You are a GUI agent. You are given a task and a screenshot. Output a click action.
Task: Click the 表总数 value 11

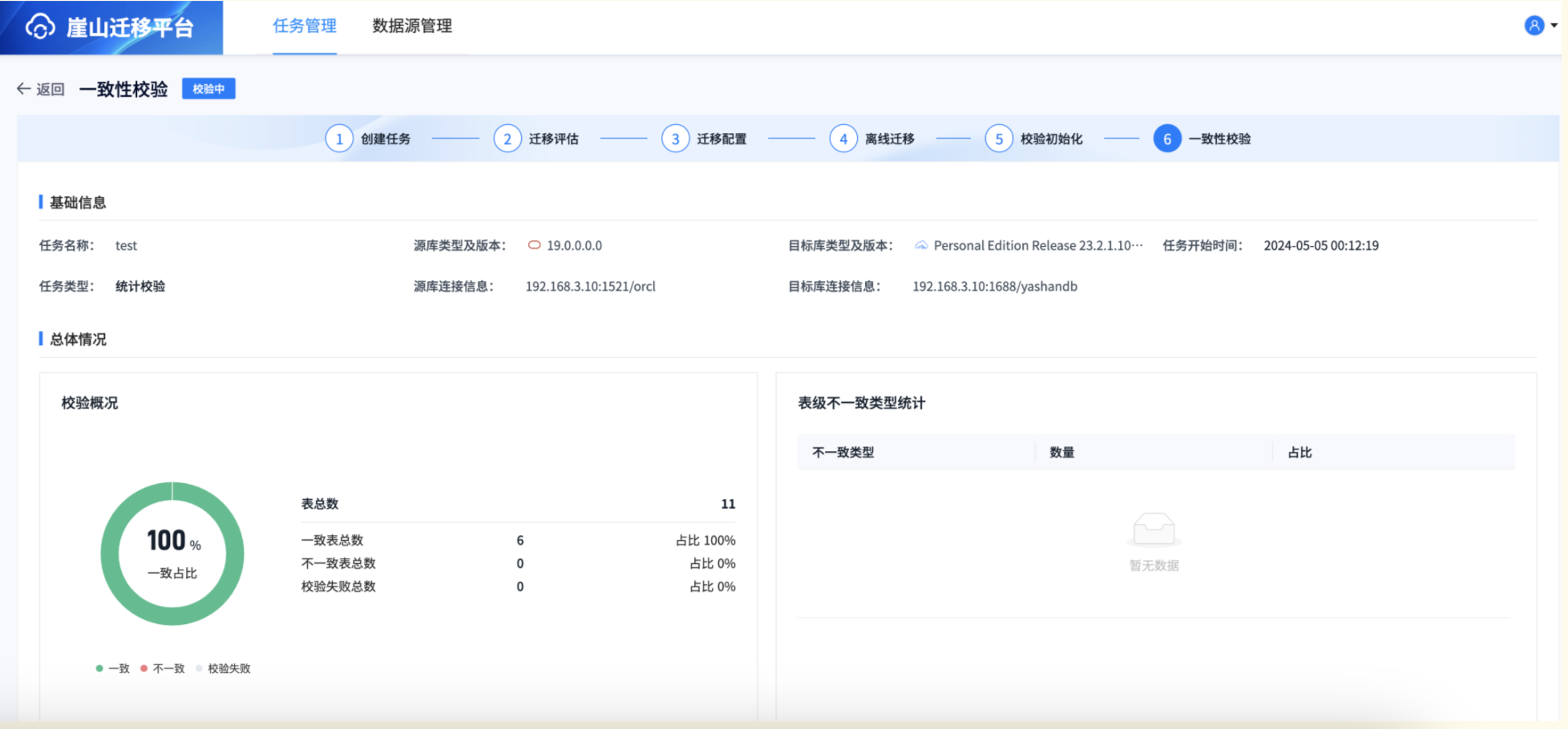coord(728,504)
